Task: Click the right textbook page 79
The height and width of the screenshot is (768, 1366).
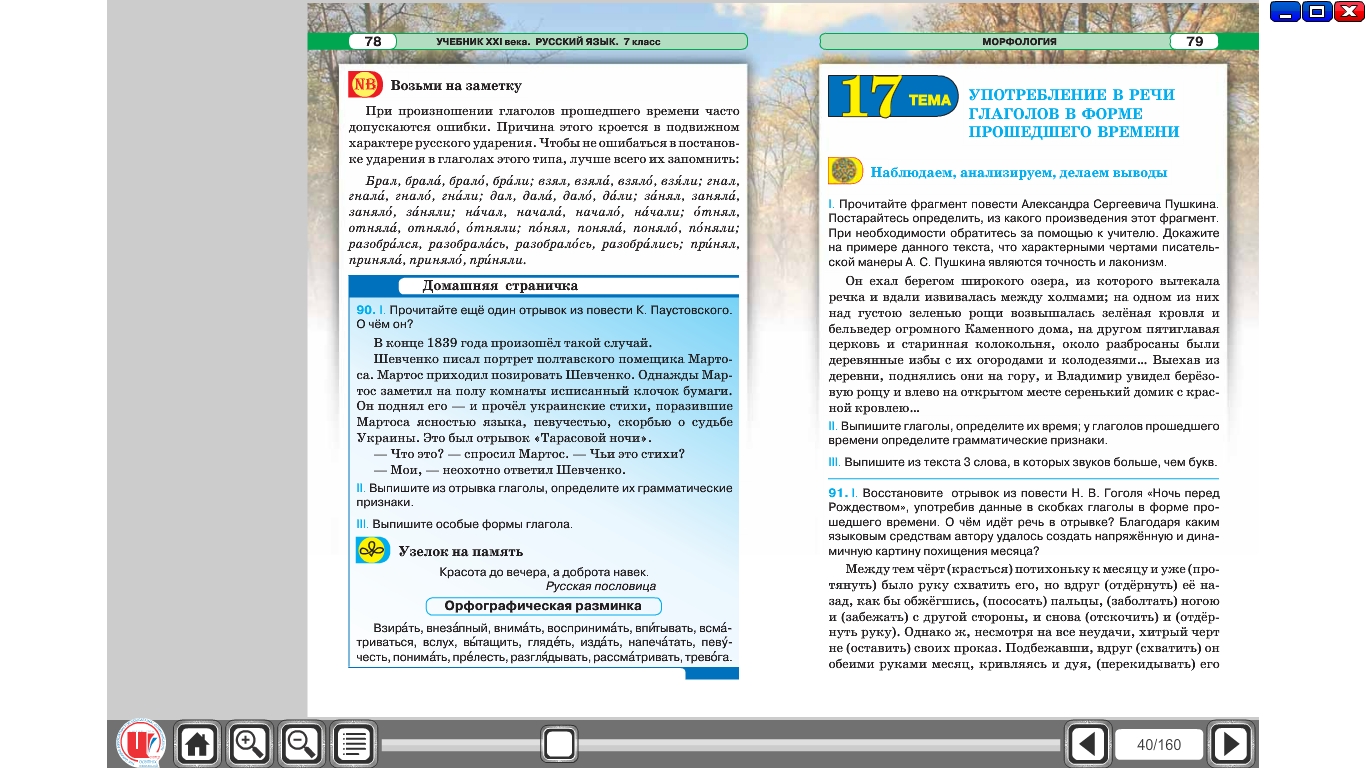Action: [x=1023, y=370]
